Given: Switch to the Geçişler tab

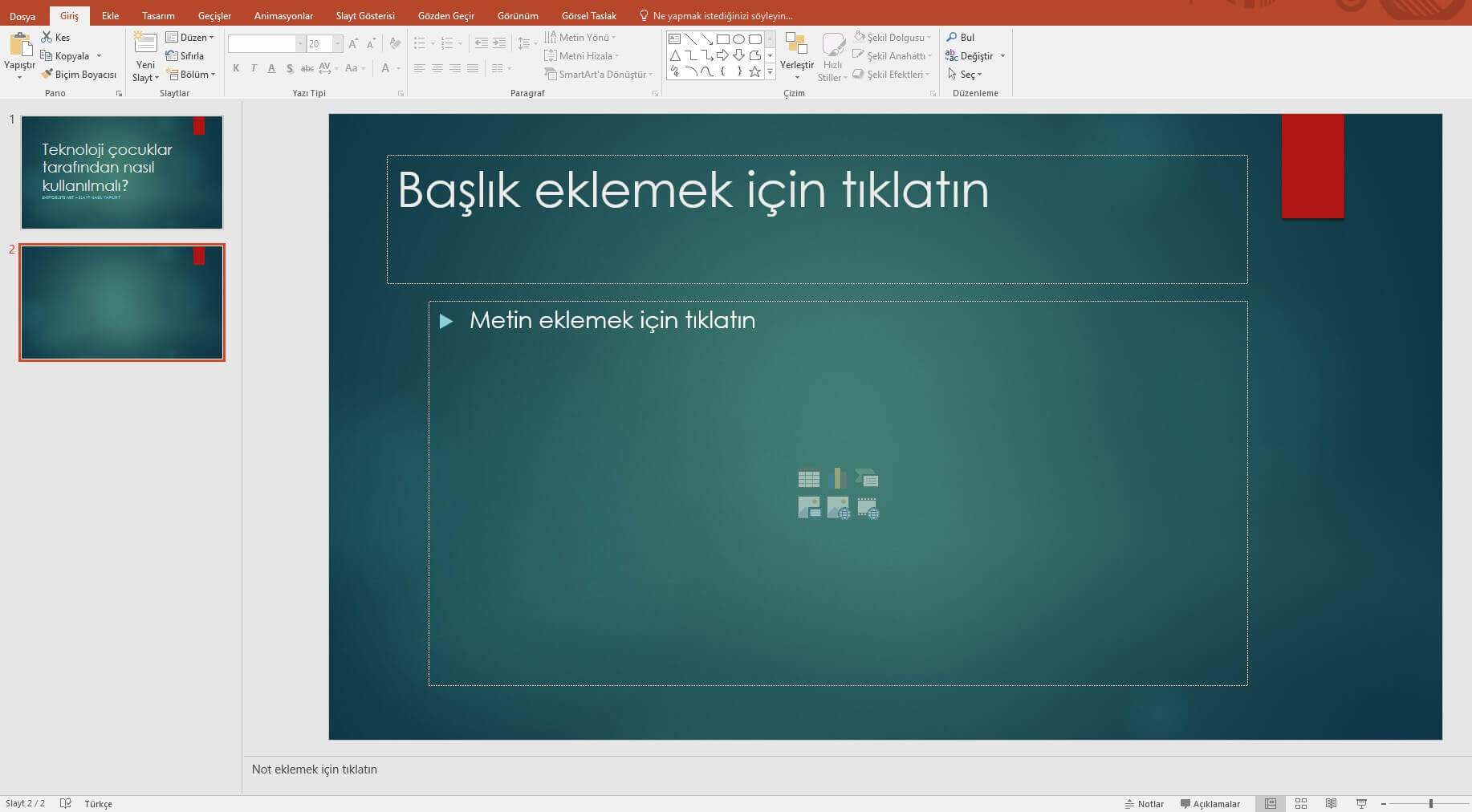Looking at the screenshot, I should [x=214, y=16].
